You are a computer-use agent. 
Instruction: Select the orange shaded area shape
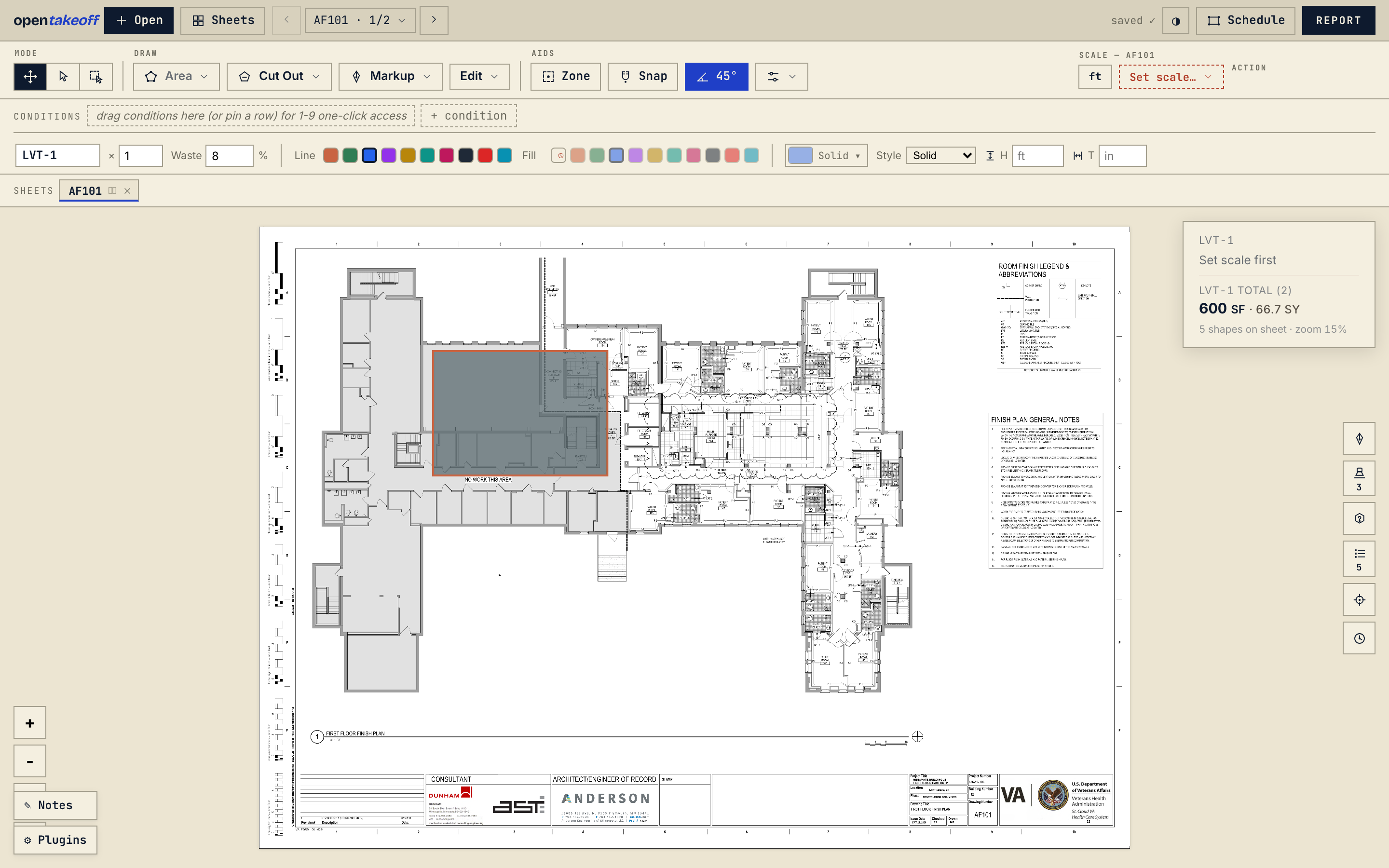[x=520, y=413]
